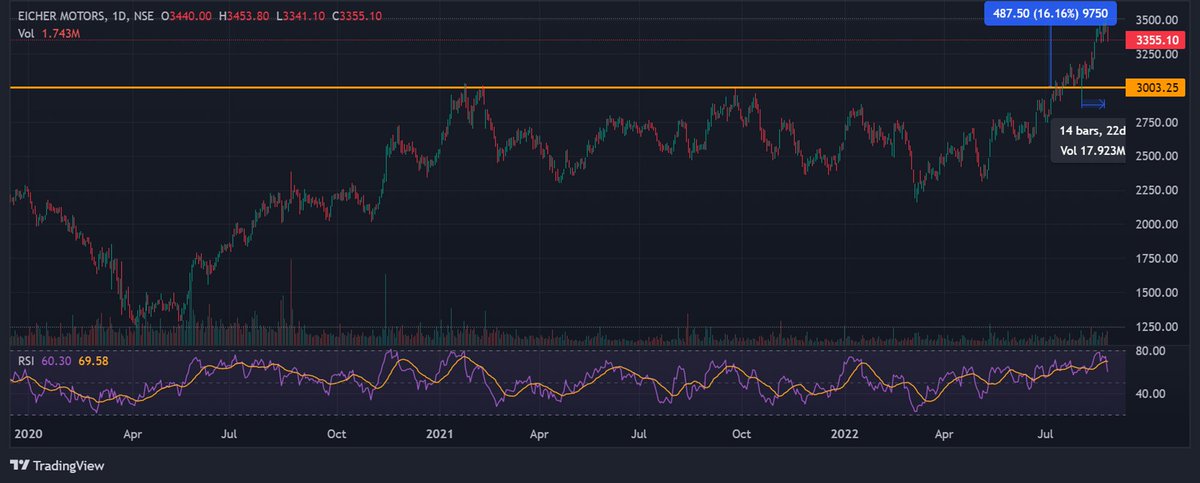The width and height of the screenshot is (1200, 483).
Task: Click the low price L3341.10 value
Action: click(x=299, y=17)
